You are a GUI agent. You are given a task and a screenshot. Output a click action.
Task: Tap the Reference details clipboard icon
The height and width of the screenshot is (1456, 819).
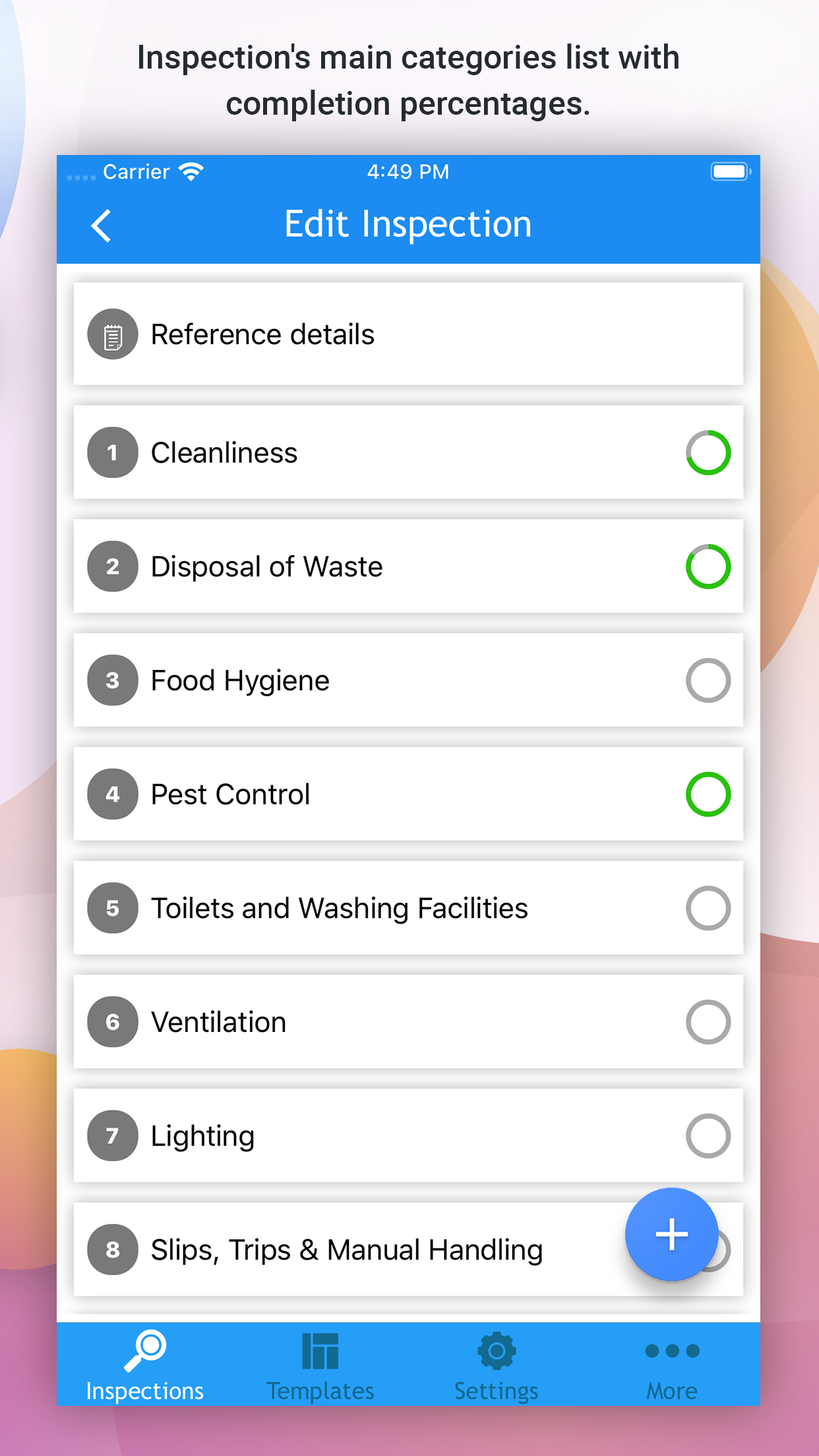(x=113, y=334)
